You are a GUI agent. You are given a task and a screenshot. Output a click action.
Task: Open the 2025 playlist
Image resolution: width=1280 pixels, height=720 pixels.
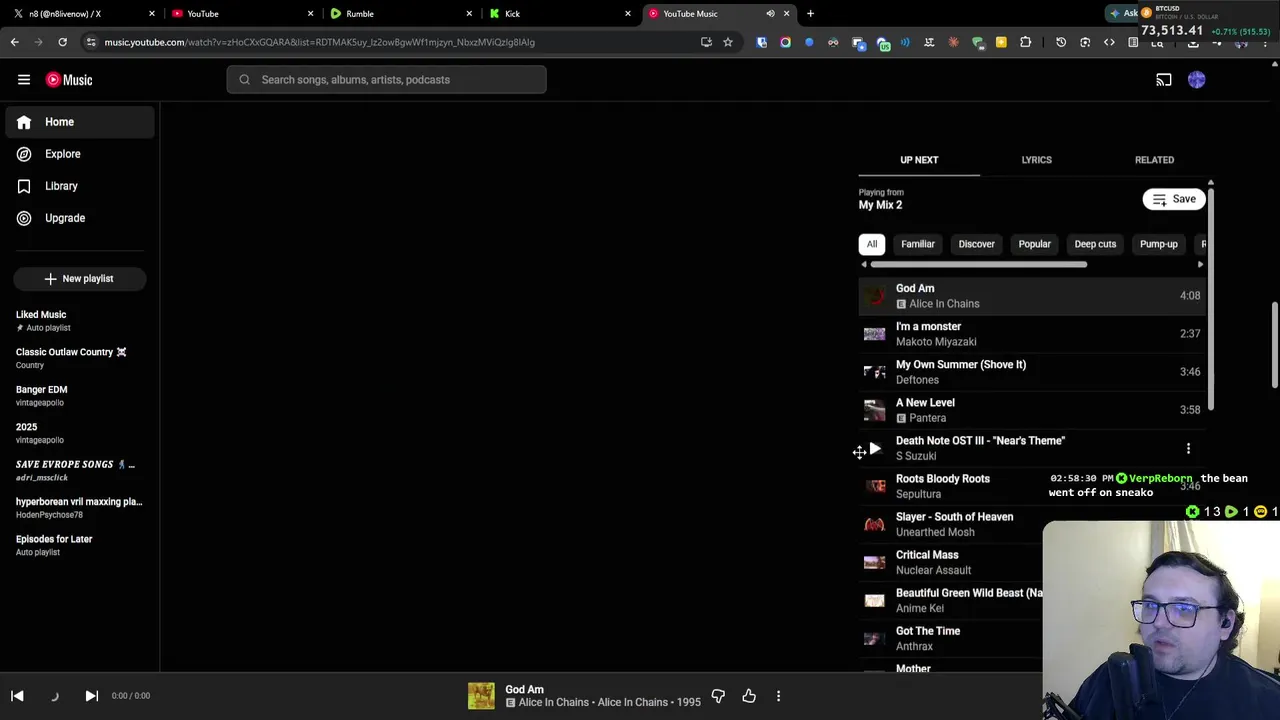pos(78,433)
